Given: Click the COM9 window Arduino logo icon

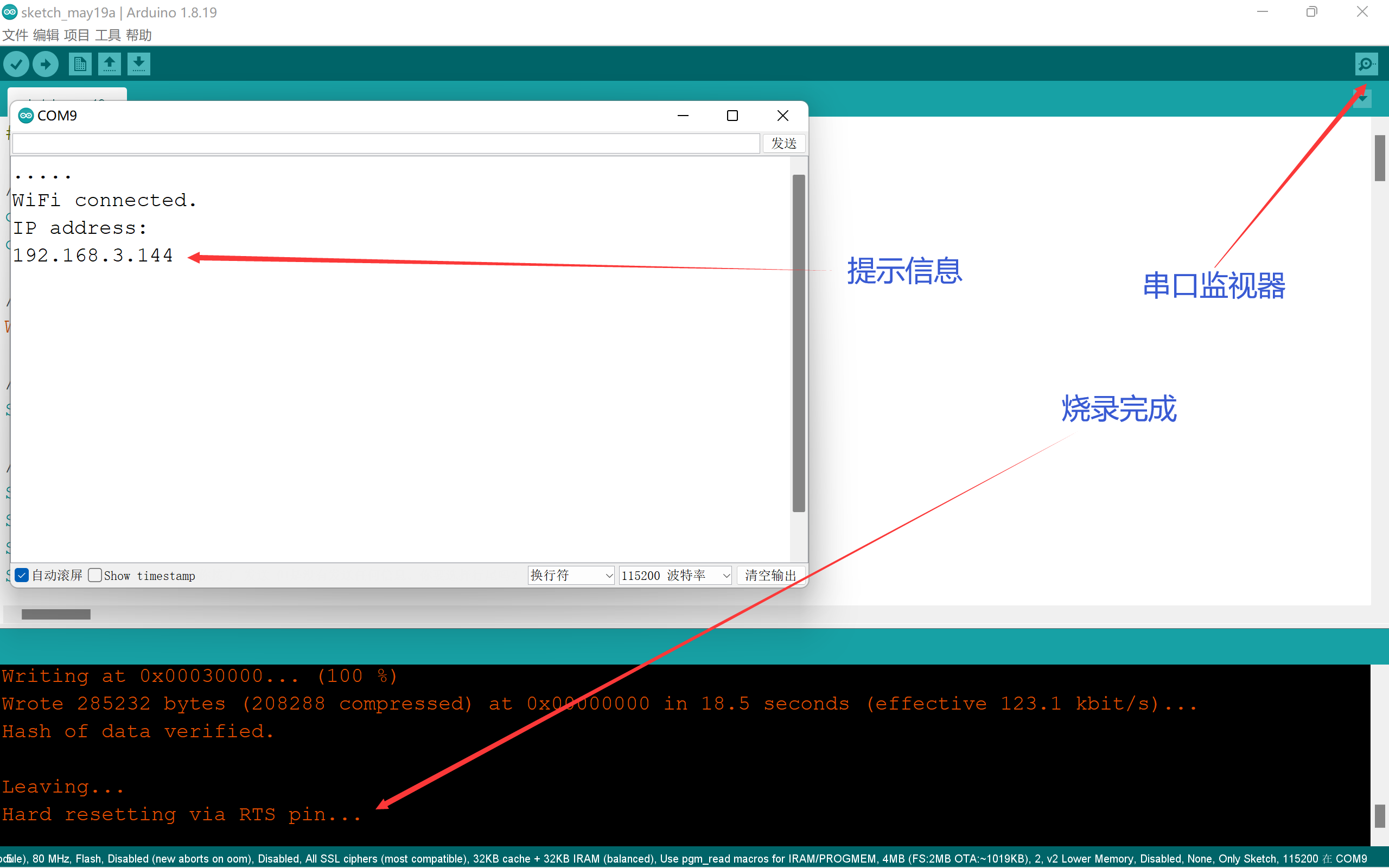Looking at the screenshot, I should pos(26,116).
